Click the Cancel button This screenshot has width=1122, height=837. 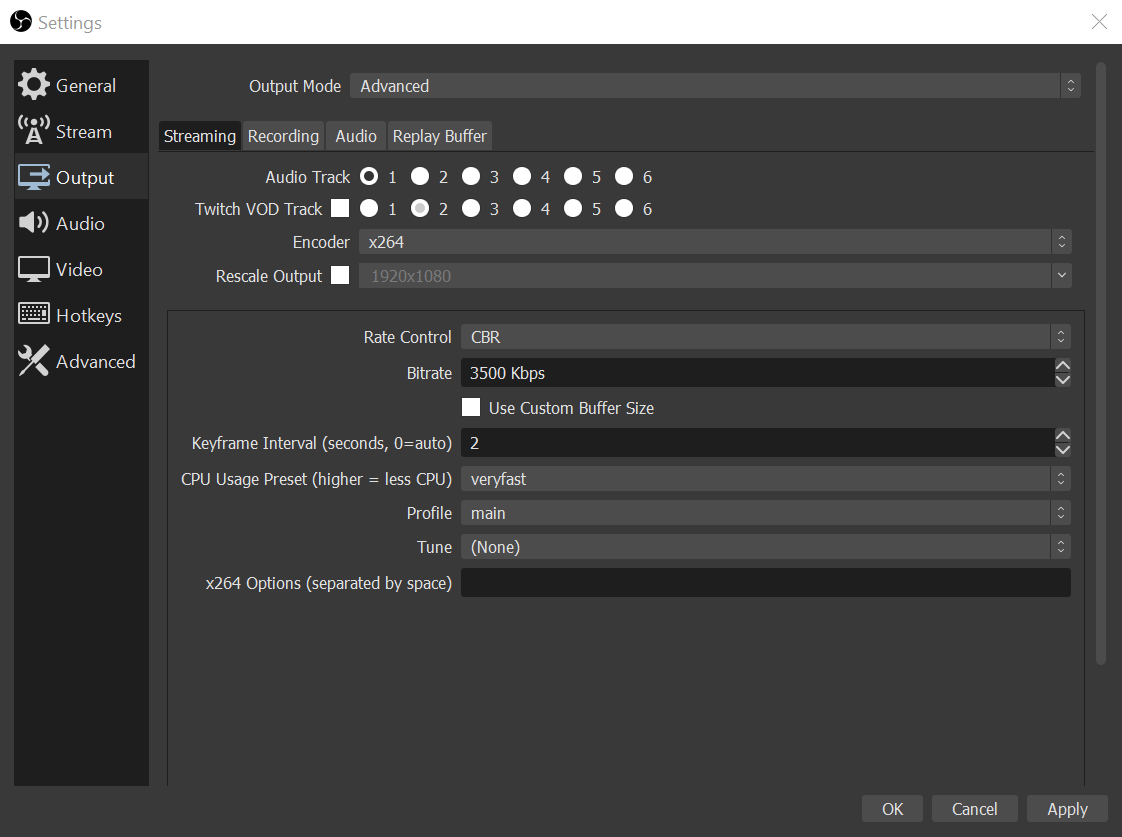(x=974, y=809)
